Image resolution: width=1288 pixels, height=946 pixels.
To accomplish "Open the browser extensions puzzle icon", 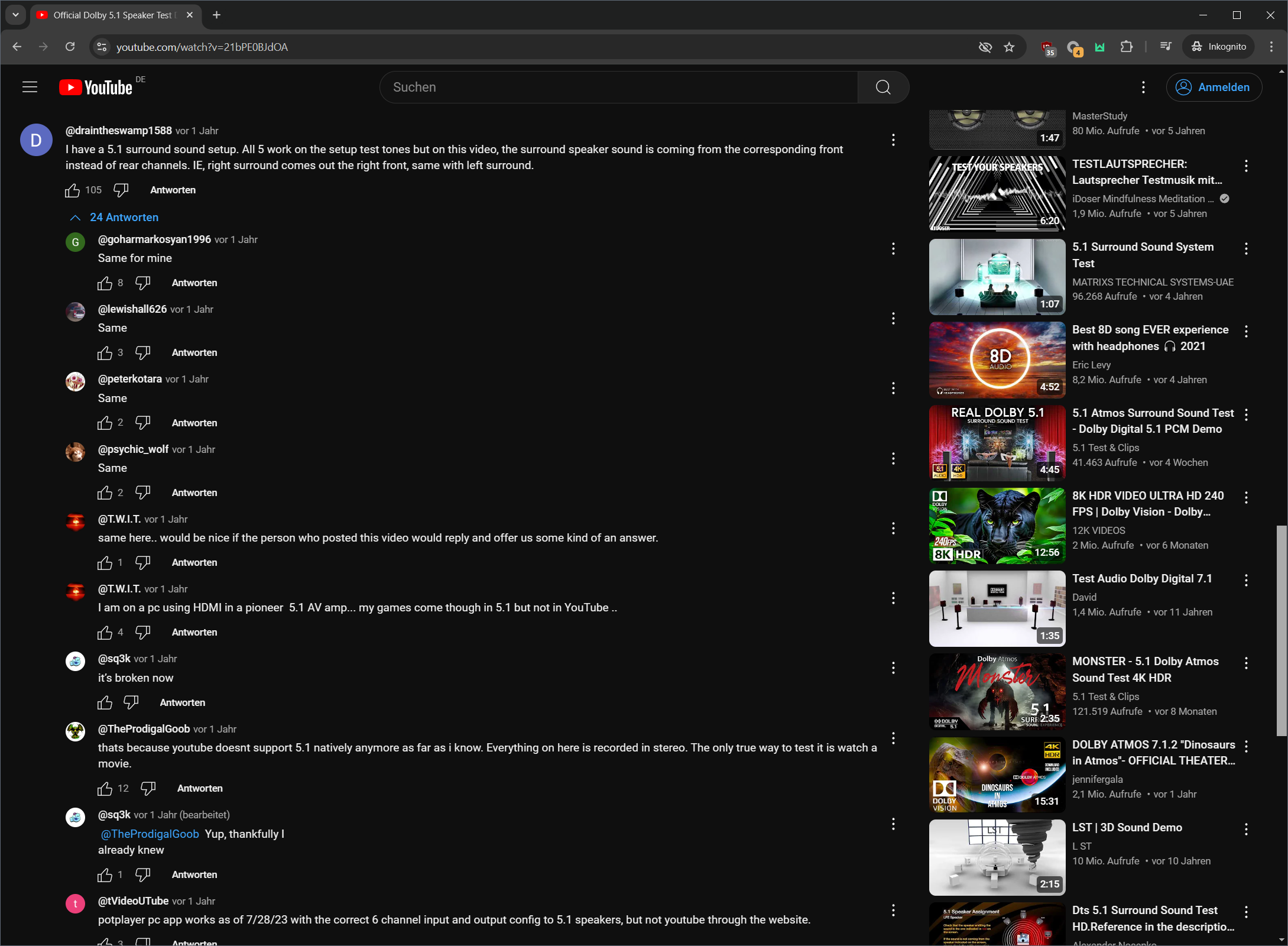I will (x=1126, y=47).
